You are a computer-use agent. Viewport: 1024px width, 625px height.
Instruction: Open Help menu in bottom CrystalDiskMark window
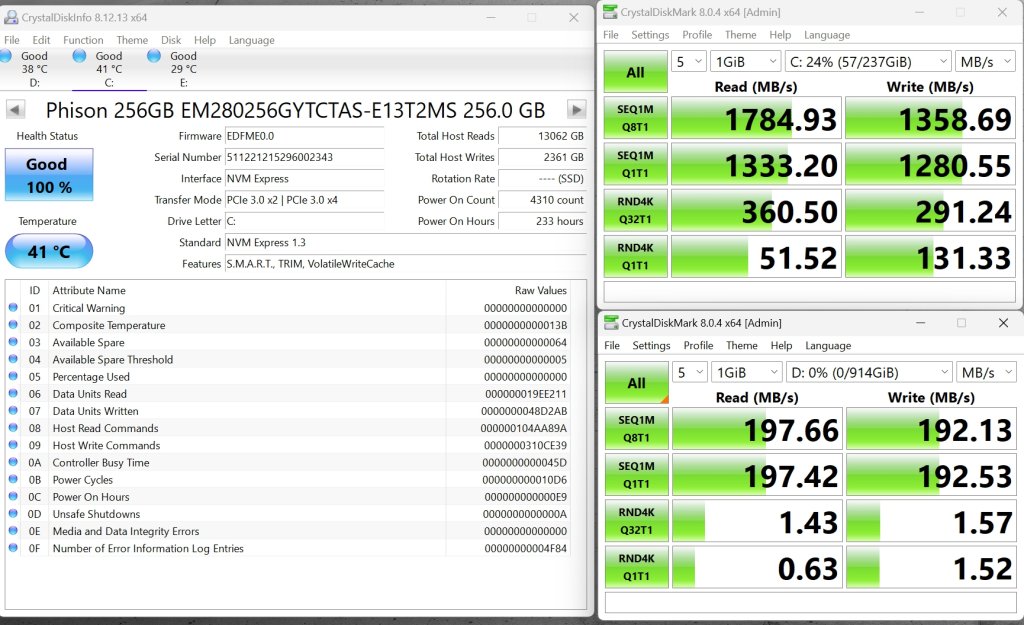point(781,345)
